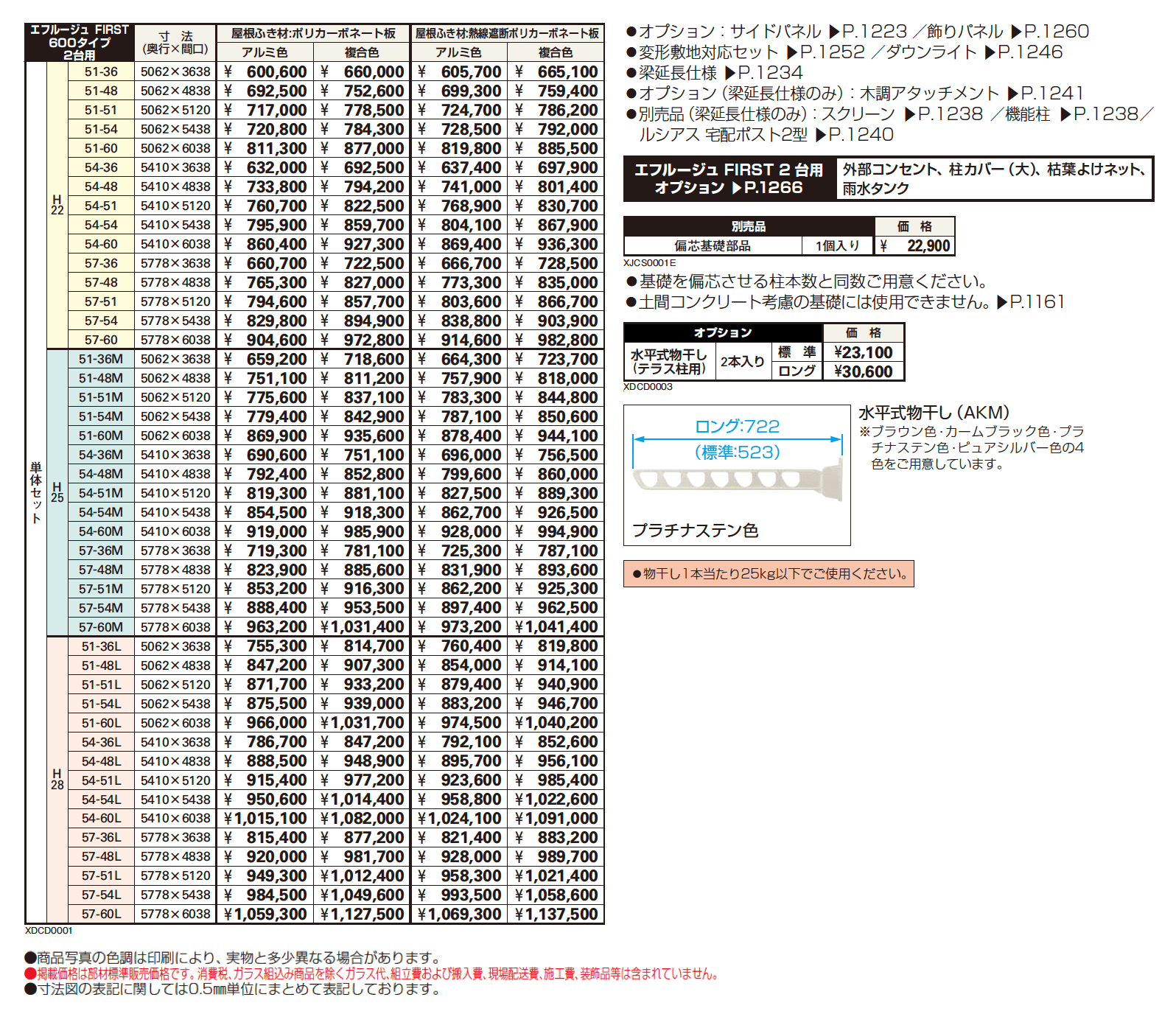
Task: Select price 1,015,100 in row 54-60L
Action: tap(270, 818)
